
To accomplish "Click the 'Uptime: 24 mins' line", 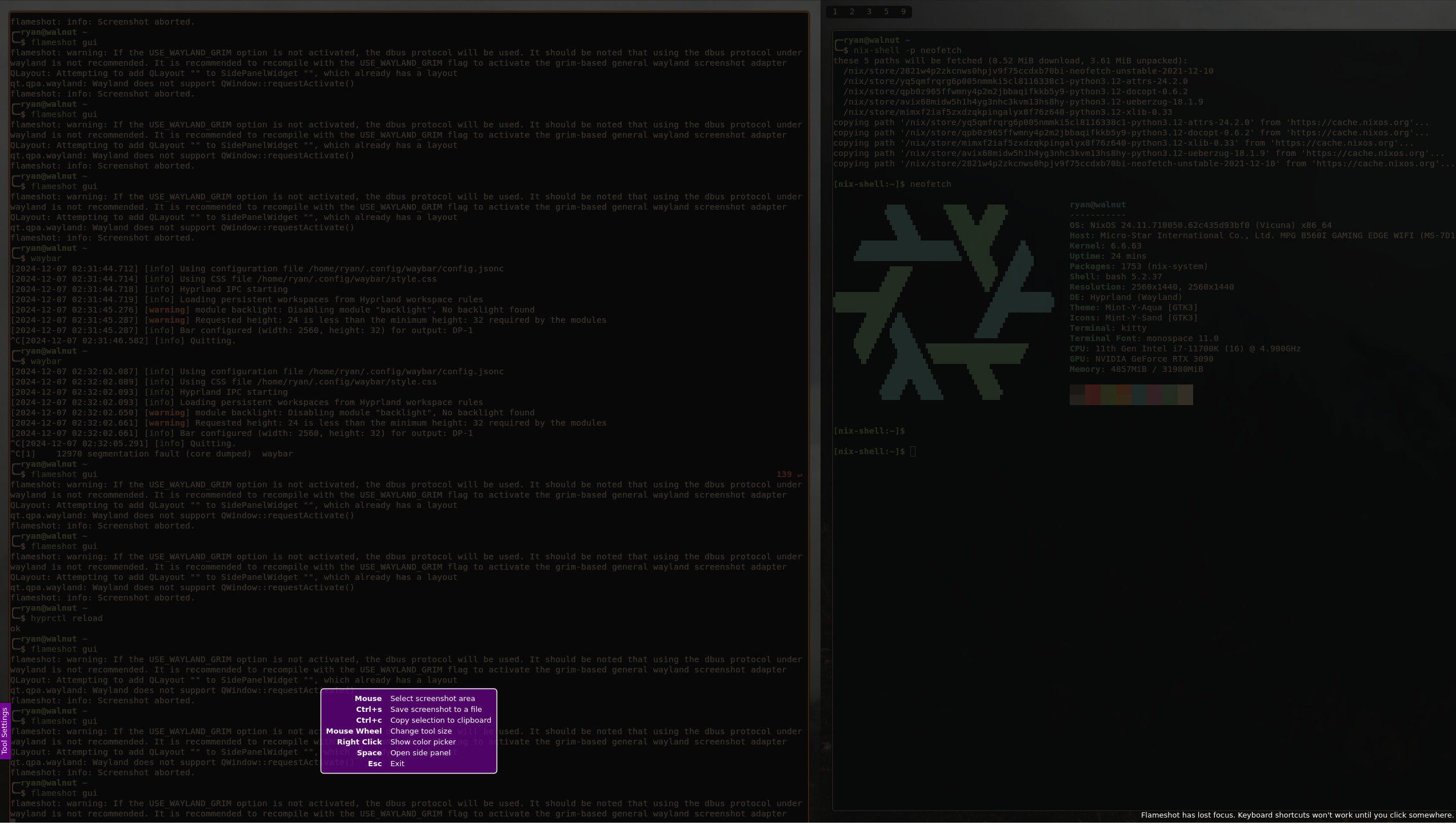I will [x=1108, y=257].
